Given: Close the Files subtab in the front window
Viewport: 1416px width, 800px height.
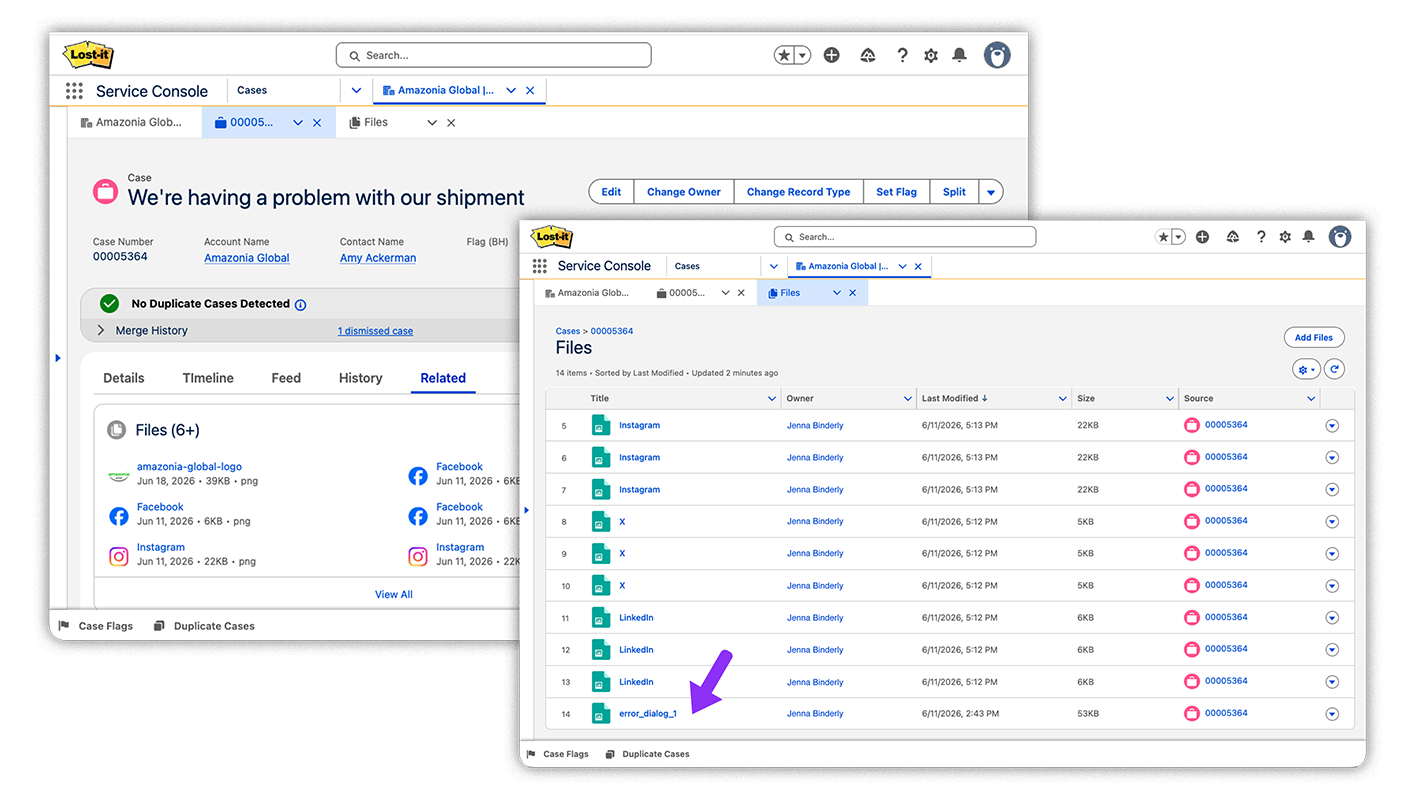Looking at the screenshot, I should click(852, 293).
